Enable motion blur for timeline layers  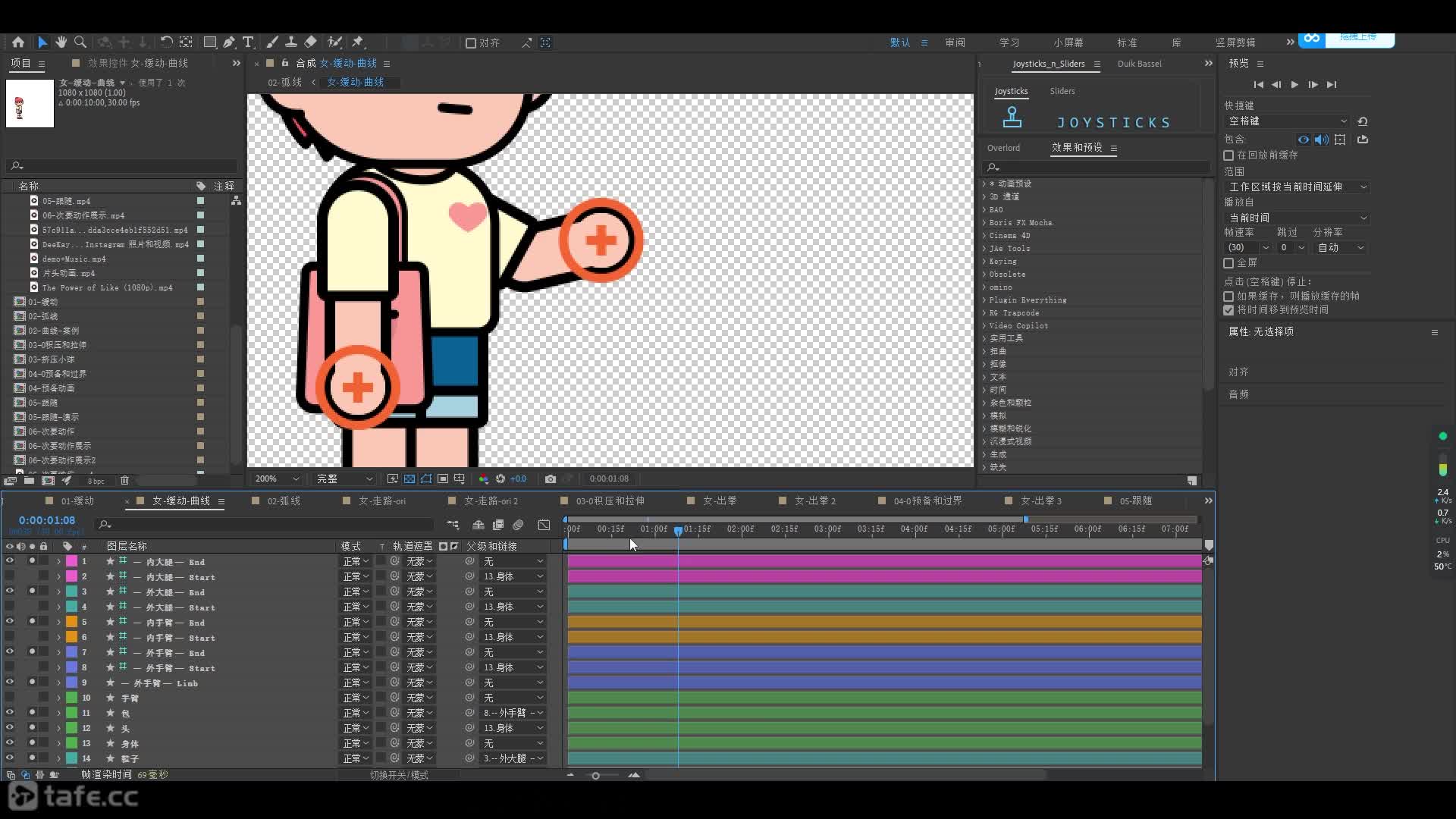coord(518,525)
